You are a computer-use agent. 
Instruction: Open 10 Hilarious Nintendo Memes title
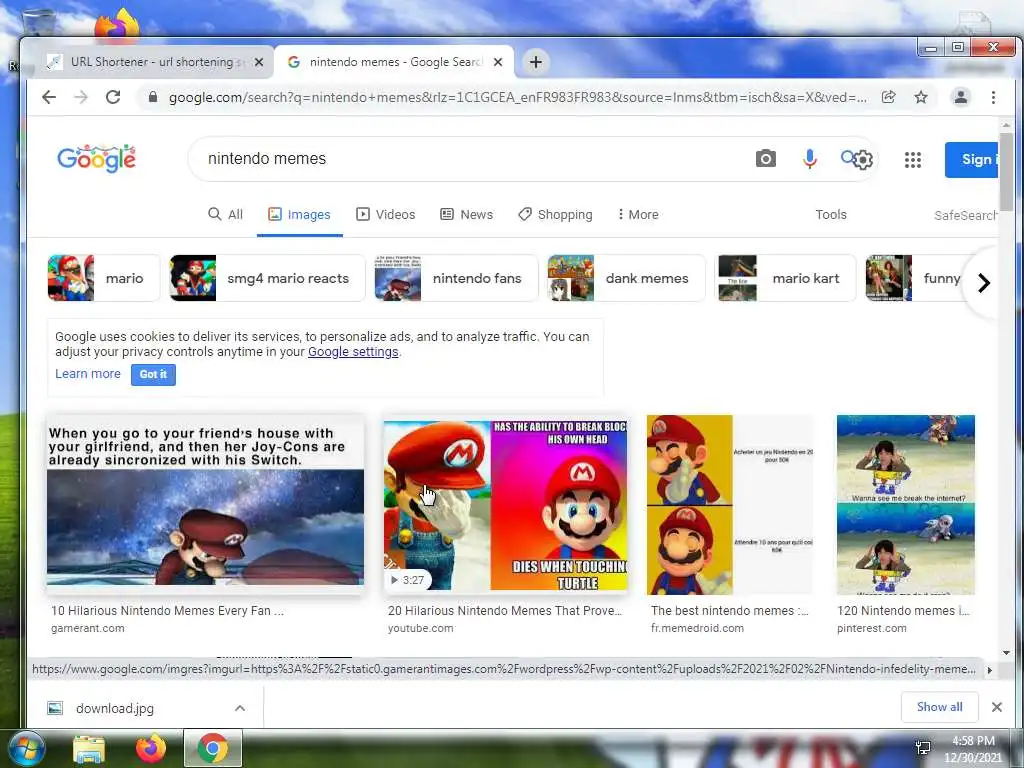click(x=167, y=611)
